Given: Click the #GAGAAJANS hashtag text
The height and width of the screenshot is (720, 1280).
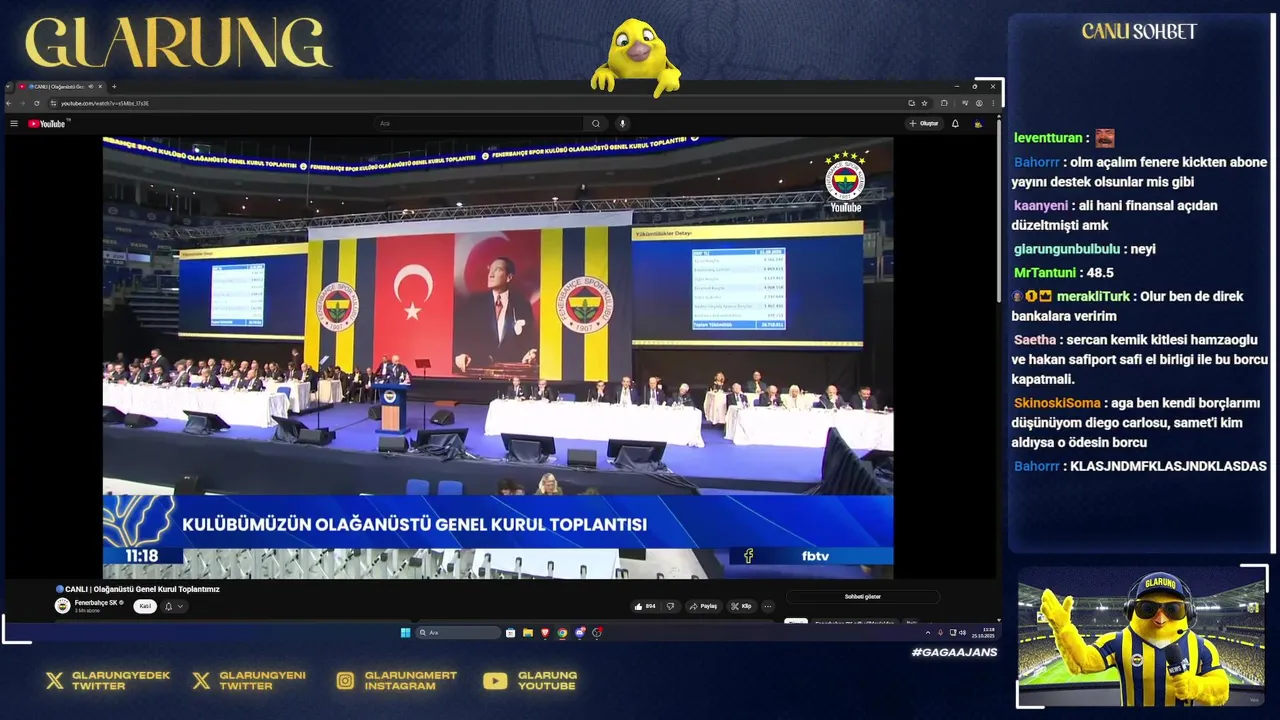Looking at the screenshot, I should tap(954, 653).
